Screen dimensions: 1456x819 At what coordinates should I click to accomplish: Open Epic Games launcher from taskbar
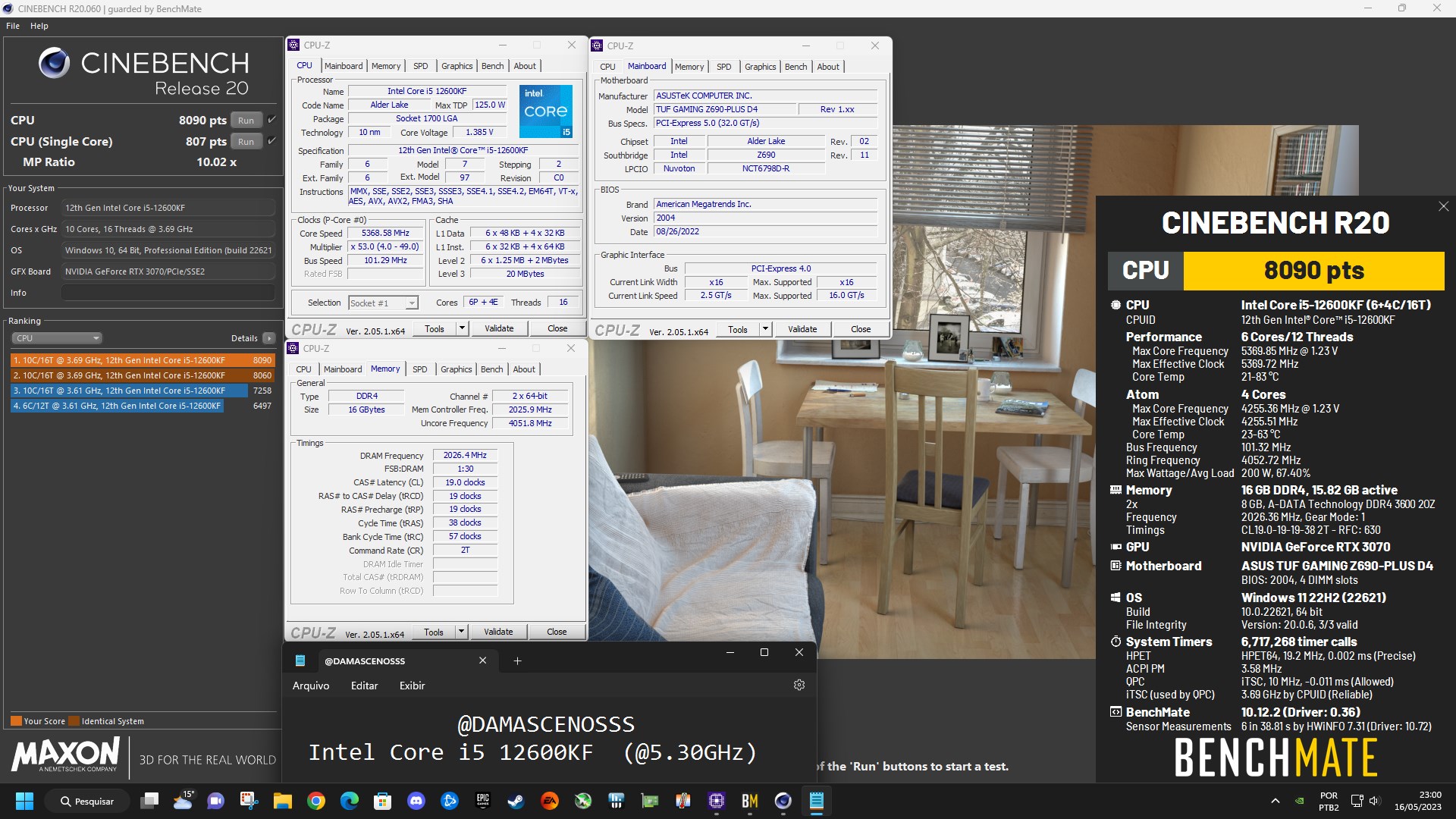point(483,801)
